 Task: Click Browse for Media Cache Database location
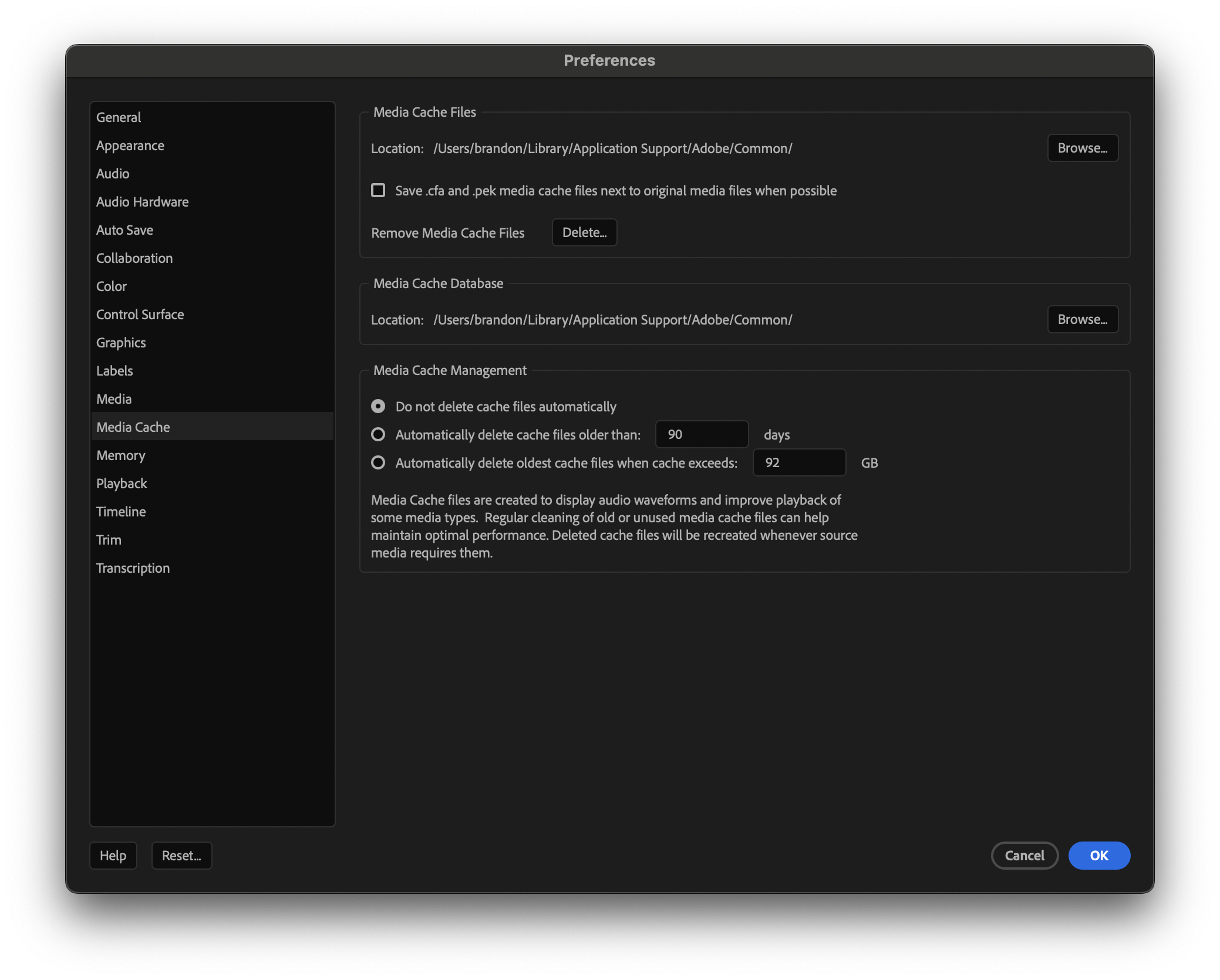point(1082,319)
